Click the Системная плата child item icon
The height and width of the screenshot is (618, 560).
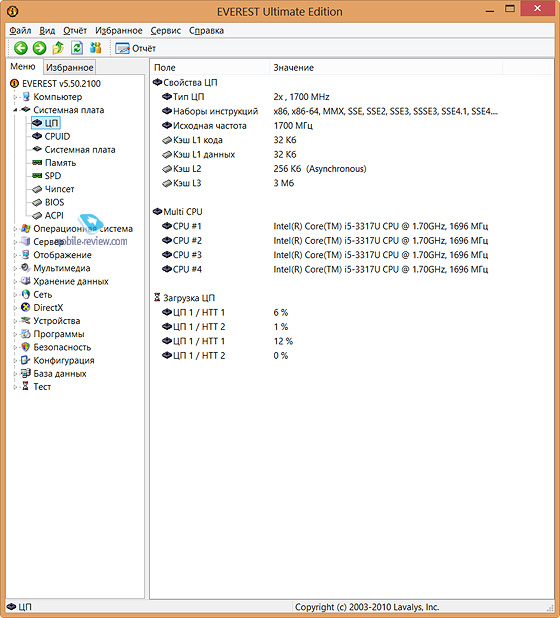click(x=37, y=149)
